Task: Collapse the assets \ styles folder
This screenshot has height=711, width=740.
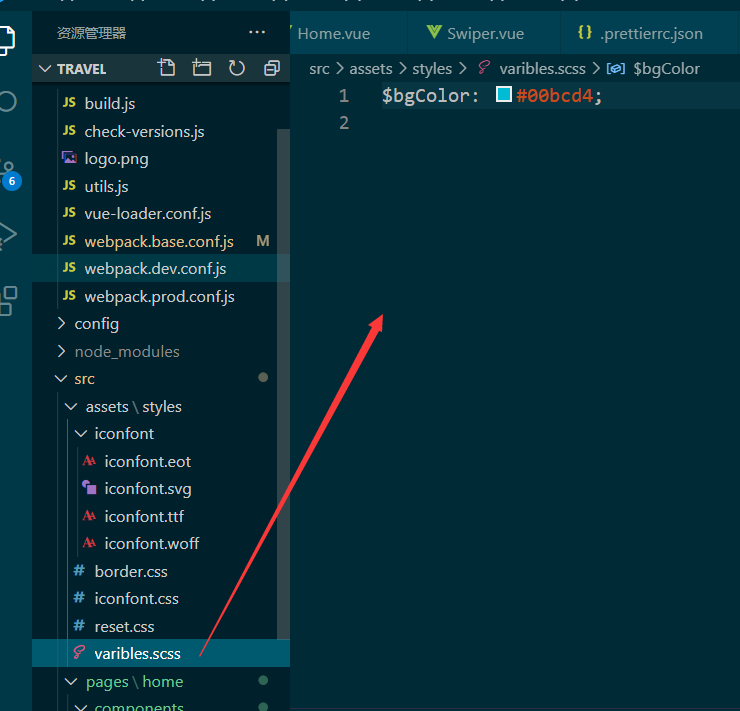Action: [x=71, y=406]
